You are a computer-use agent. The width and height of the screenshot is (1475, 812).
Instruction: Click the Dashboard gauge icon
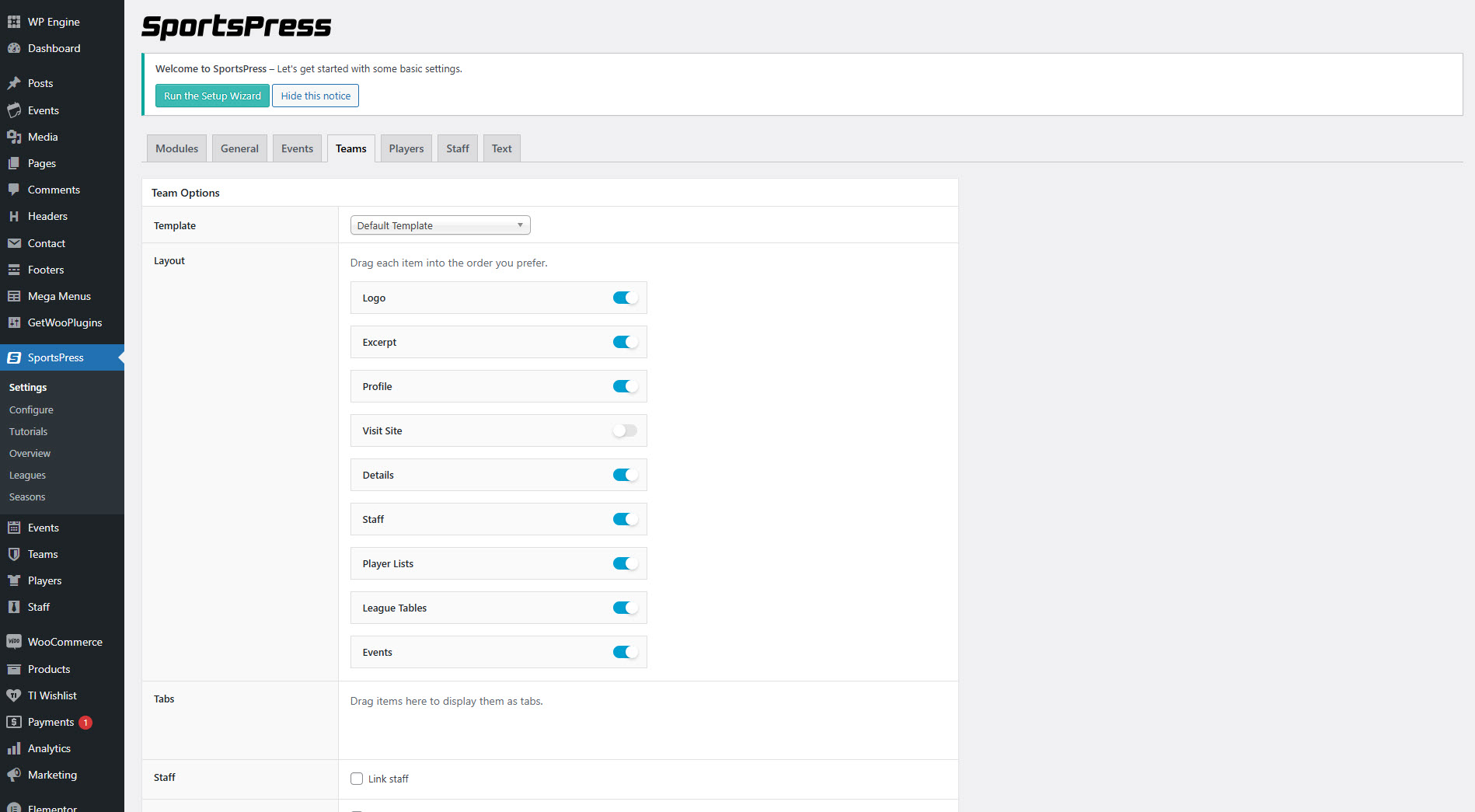pyautogui.click(x=14, y=48)
